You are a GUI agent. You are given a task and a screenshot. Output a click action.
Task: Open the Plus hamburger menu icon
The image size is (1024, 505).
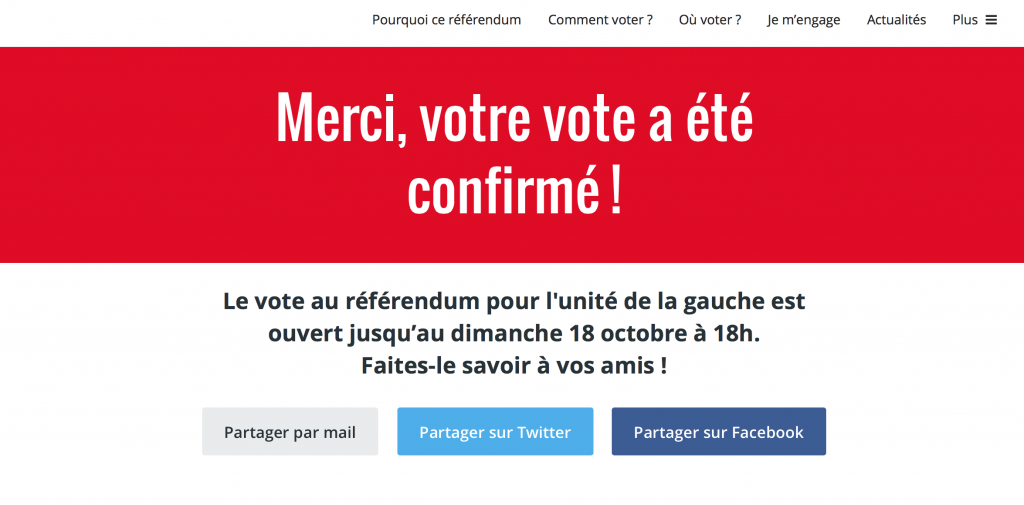pos(991,20)
